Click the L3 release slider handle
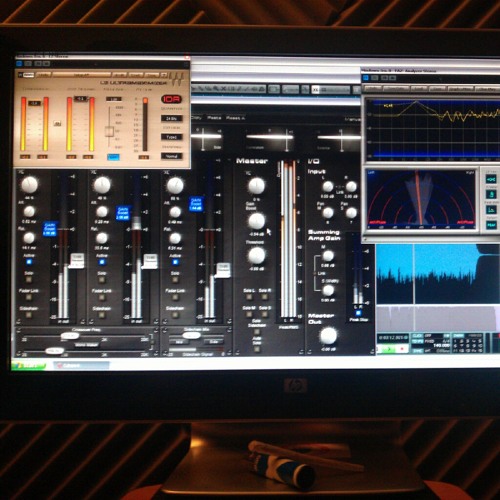This screenshot has height=500, width=500. (109, 131)
